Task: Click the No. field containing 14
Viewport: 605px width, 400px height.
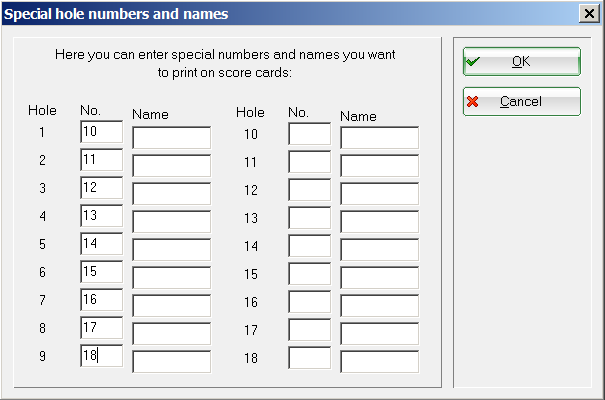Action: 101,245
